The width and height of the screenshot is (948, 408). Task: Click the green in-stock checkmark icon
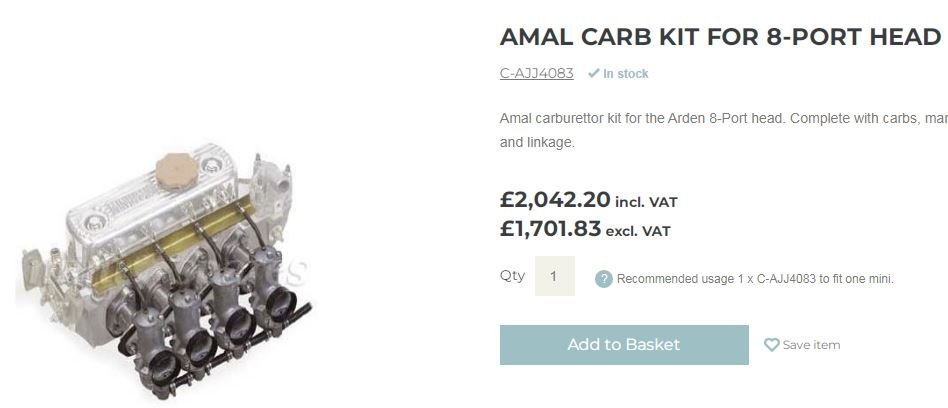tap(594, 74)
